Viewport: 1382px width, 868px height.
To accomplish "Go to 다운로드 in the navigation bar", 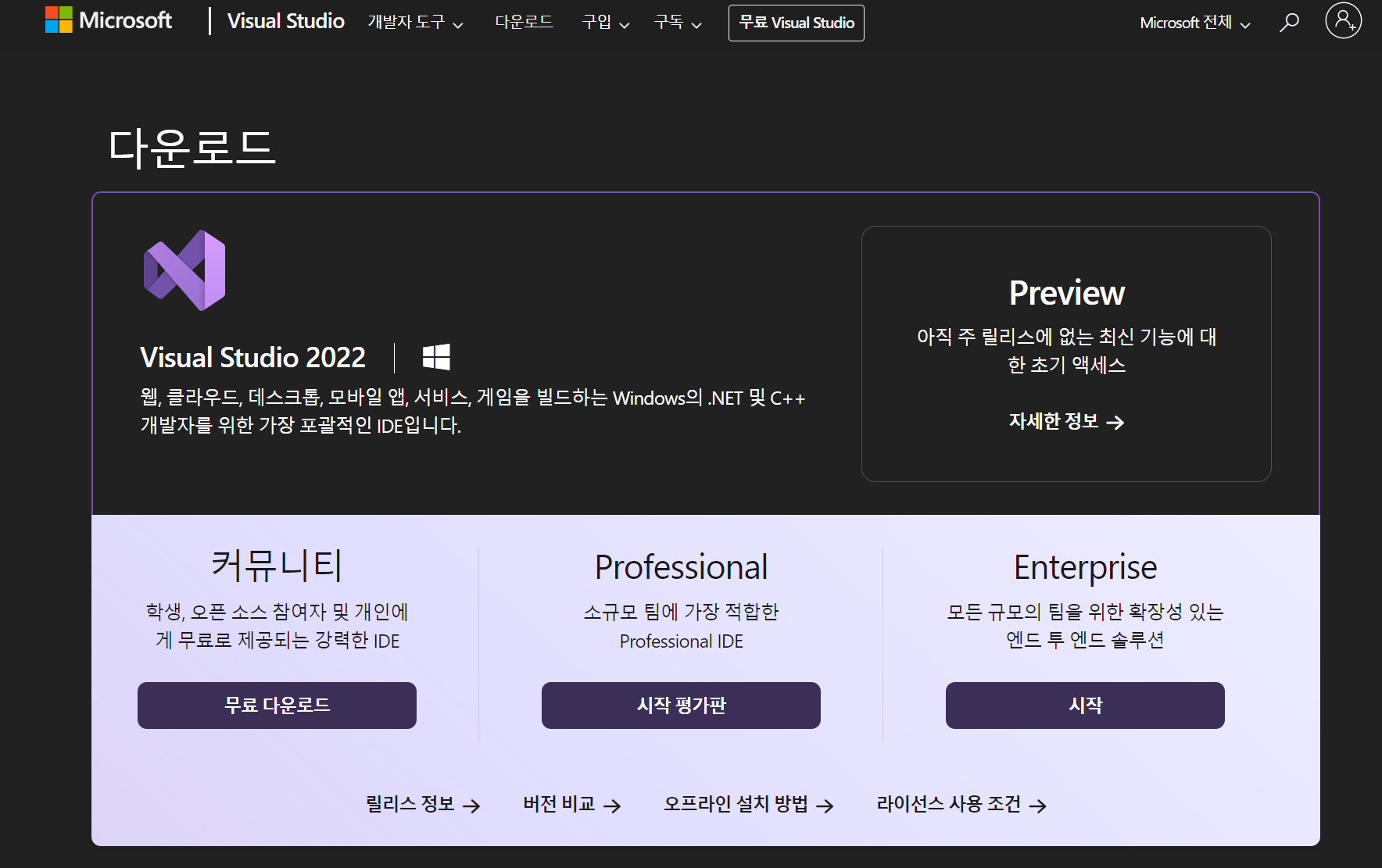I will (x=524, y=22).
